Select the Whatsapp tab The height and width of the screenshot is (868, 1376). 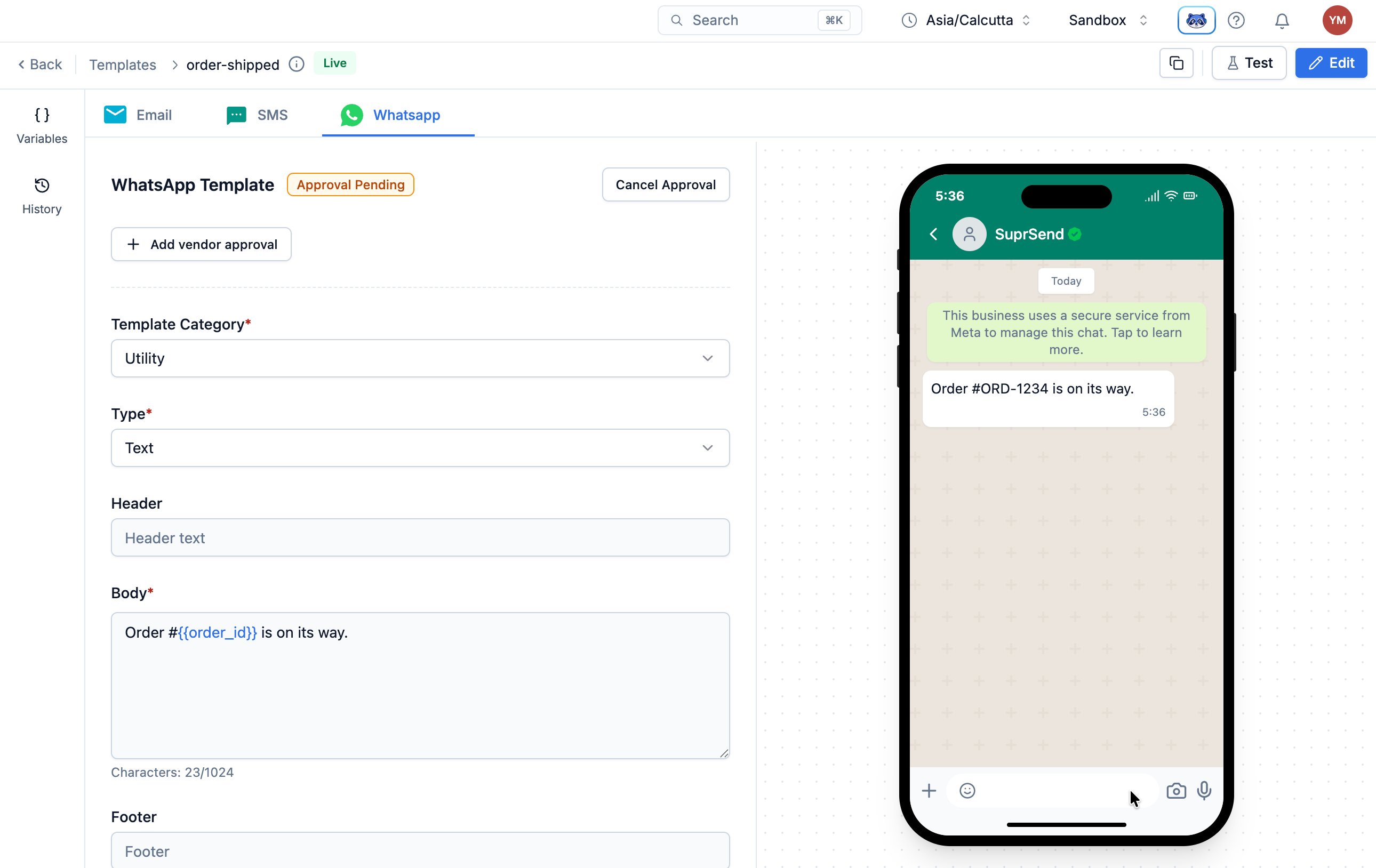[398, 115]
